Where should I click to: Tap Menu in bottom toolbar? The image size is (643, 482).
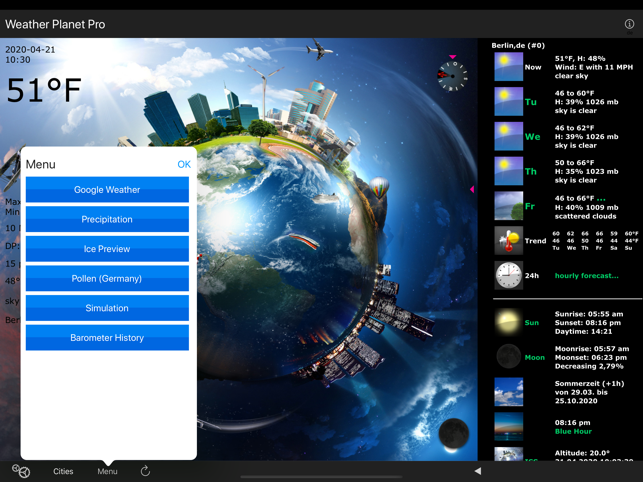tap(107, 471)
